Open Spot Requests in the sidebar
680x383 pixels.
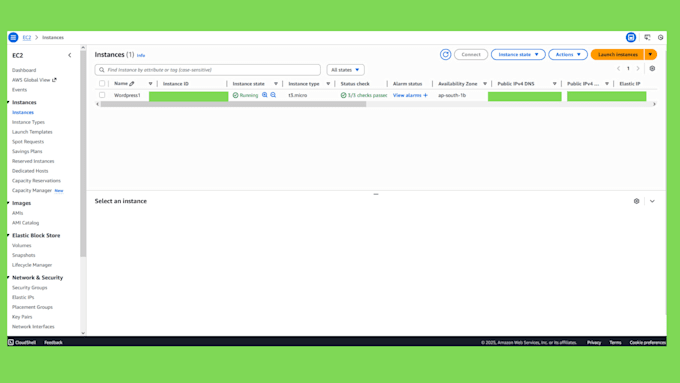[x=28, y=142]
